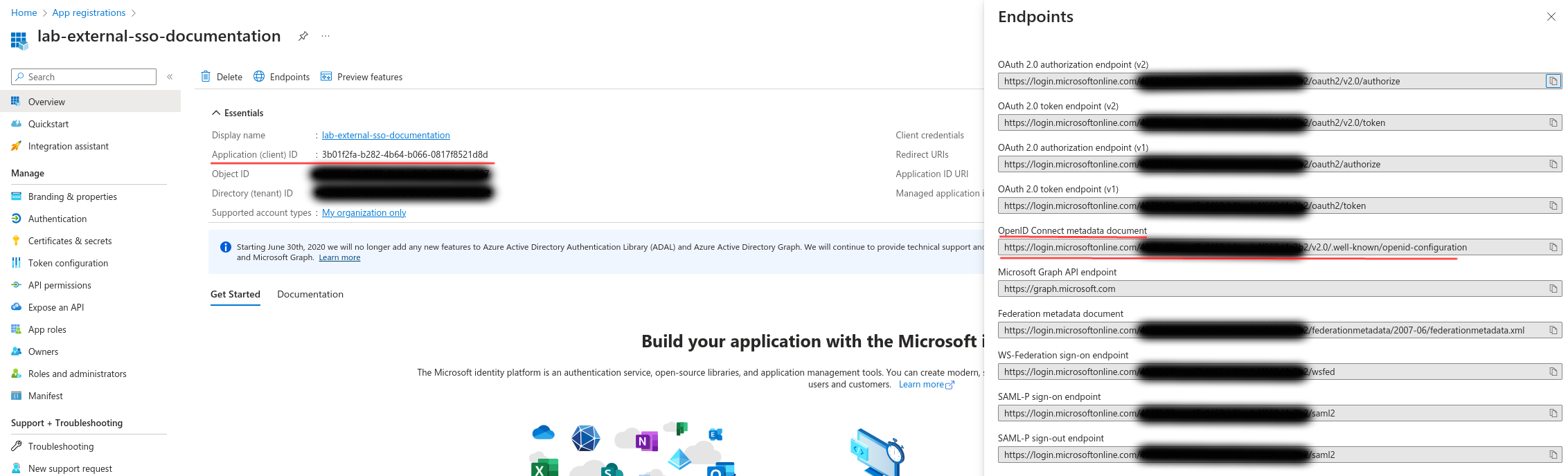This screenshot has height=476, width=1568.
Task: Copy the OpenID Connect metadata document URL
Action: (x=1553, y=247)
